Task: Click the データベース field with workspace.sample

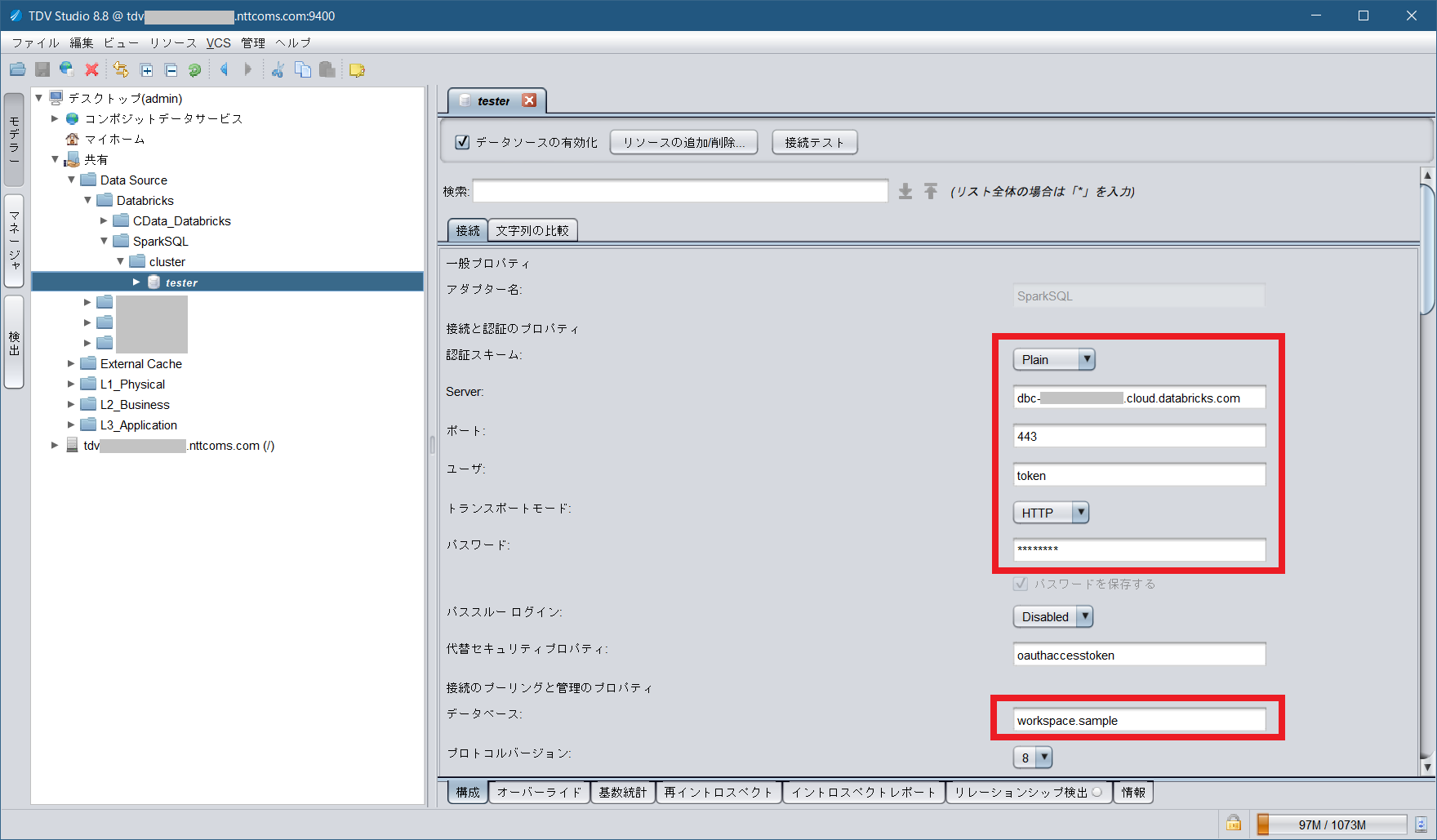Action: [x=1139, y=720]
